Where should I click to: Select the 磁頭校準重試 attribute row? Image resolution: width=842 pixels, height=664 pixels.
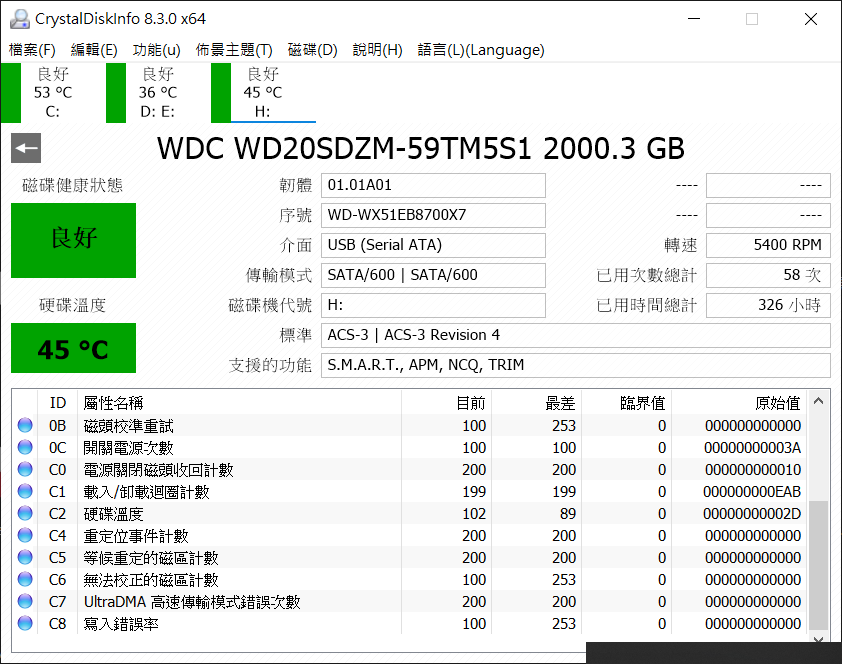click(409, 426)
